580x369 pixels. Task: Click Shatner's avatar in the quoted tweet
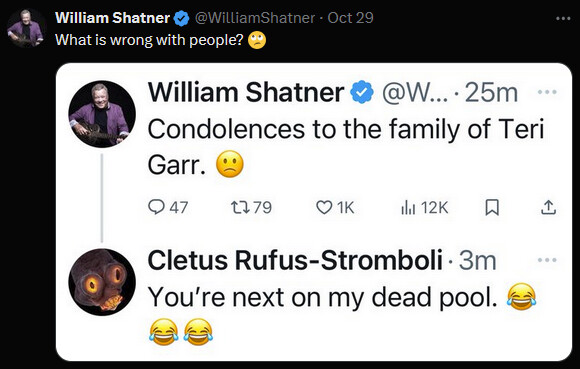[102, 114]
